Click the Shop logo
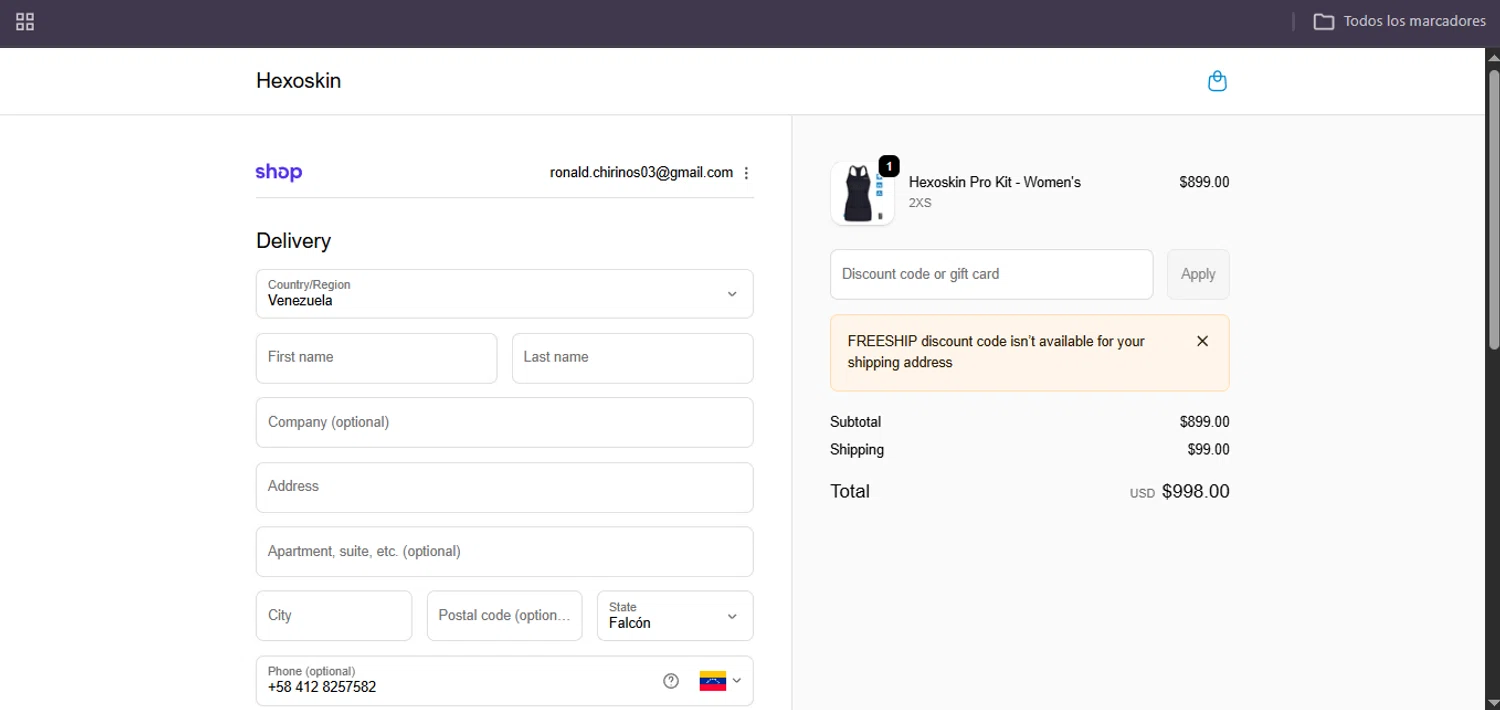 coord(279,172)
